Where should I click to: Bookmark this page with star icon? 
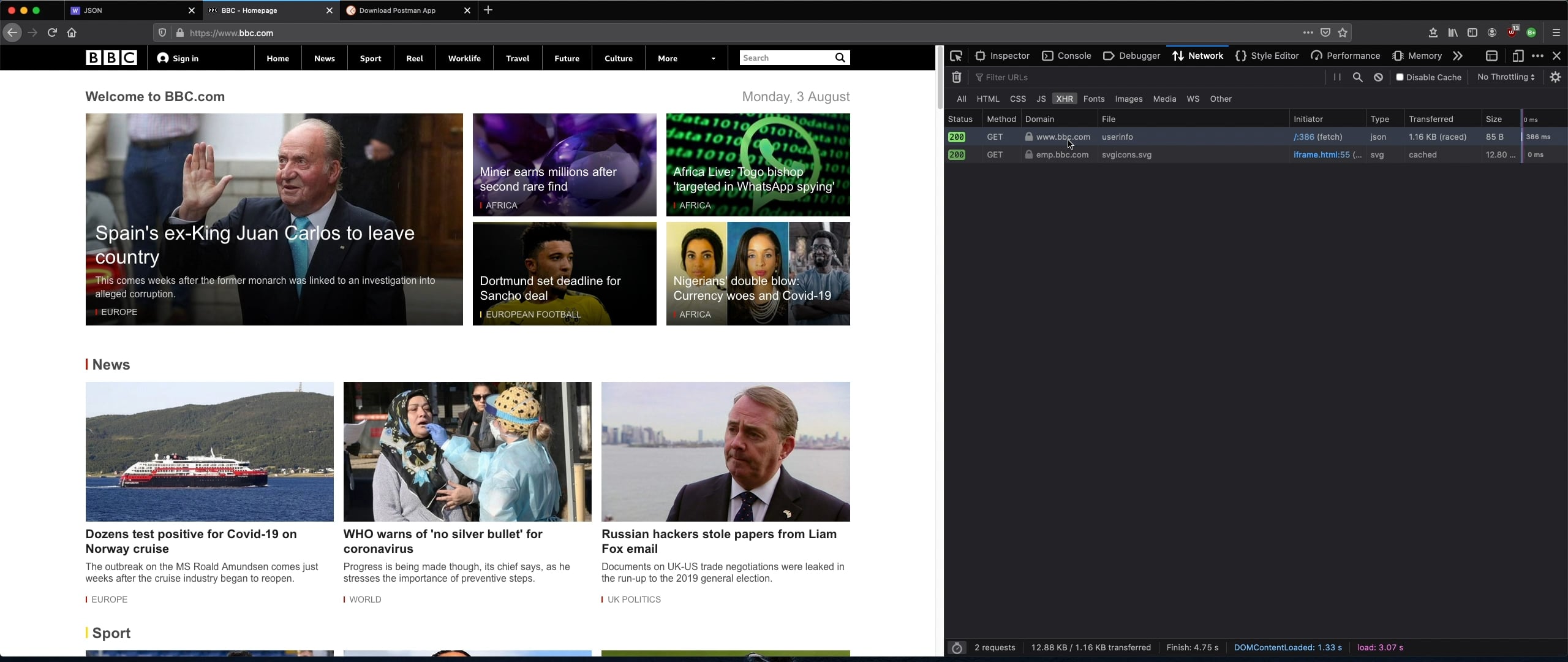tap(1343, 32)
